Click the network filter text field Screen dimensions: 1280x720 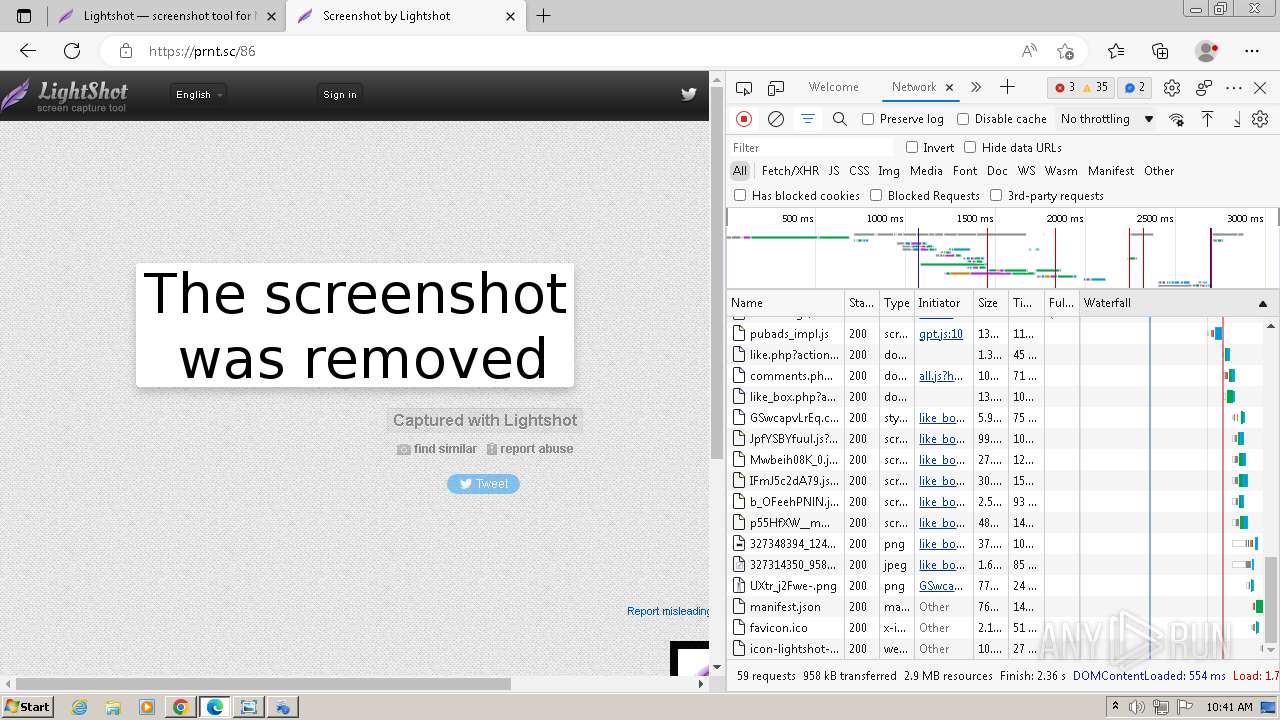[x=811, y=147]
